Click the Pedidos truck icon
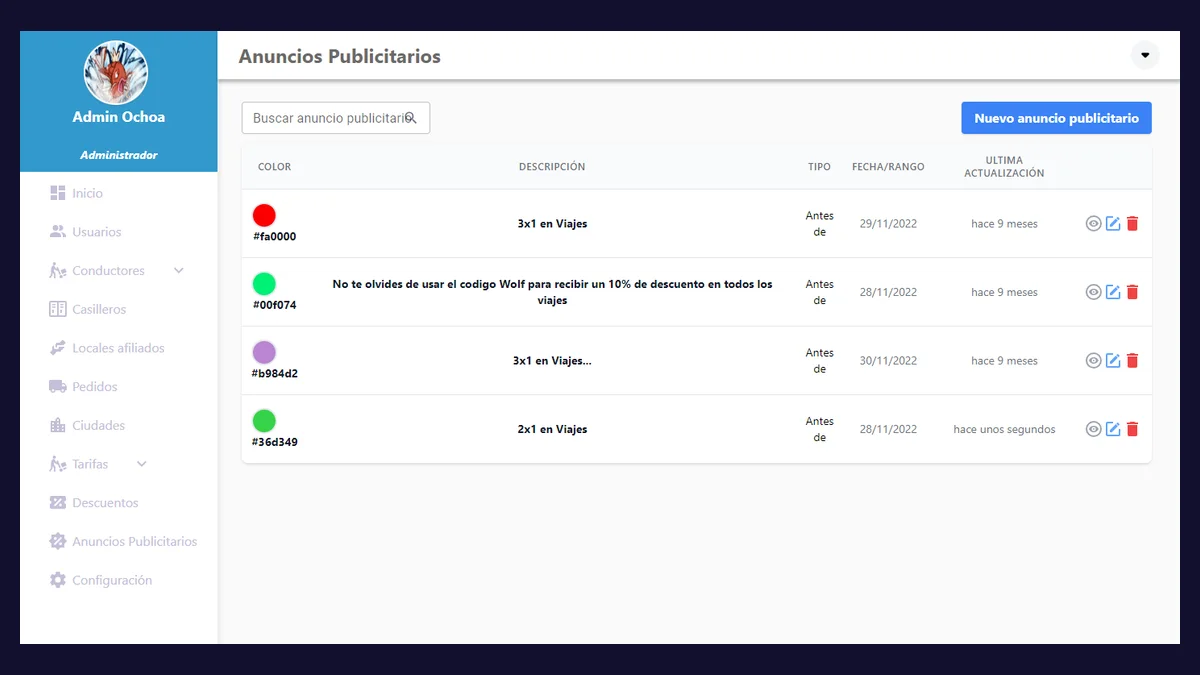 58,387
